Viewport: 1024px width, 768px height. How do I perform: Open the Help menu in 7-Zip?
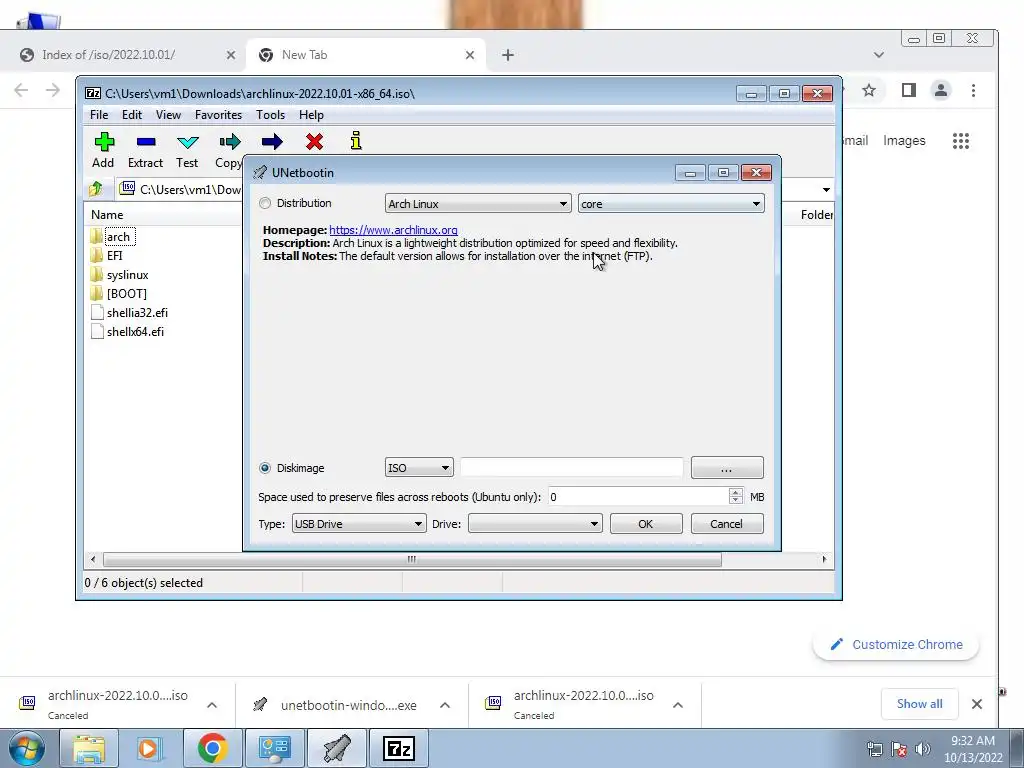(x=312, y=115)
